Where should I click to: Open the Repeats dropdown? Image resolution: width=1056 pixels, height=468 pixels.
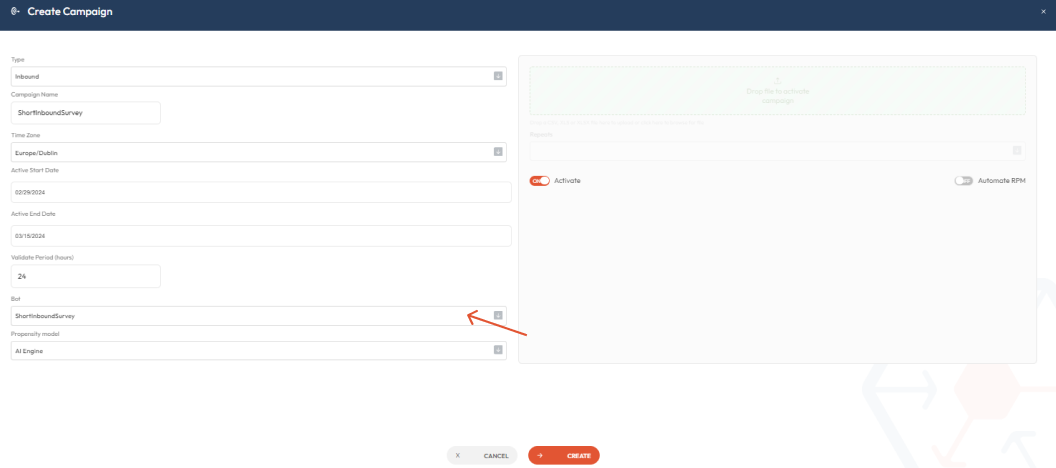coord(777,151)
